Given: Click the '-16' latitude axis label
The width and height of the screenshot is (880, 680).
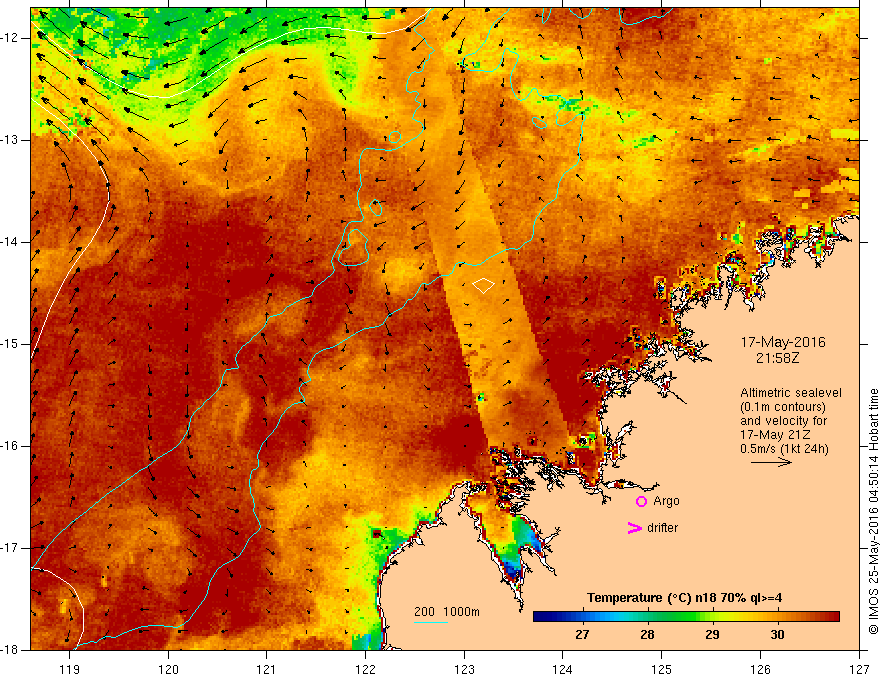Looking at the screenshot, I should click(x=11, y=446).
